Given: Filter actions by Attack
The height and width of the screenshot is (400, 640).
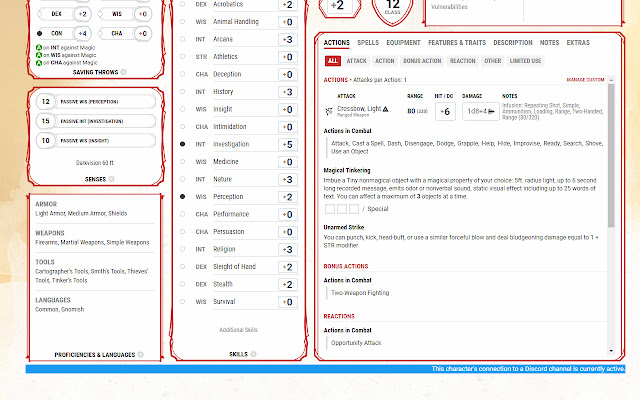Looking at the screenshot, I should coord(356,61).
